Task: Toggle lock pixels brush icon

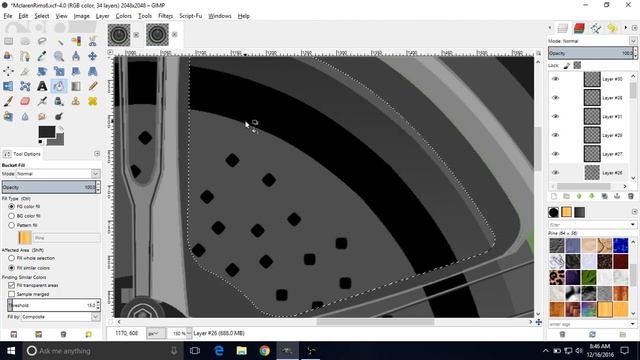Action: [x=567, y=65]
